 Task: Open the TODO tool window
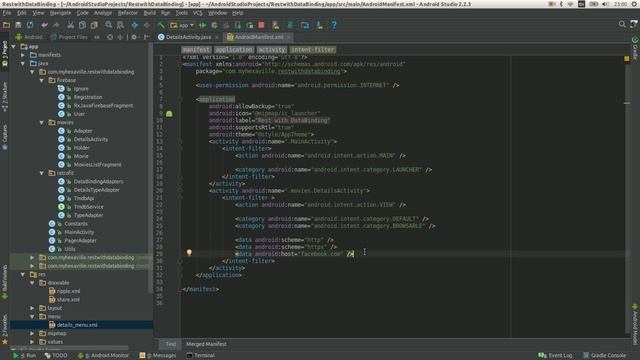56,356
